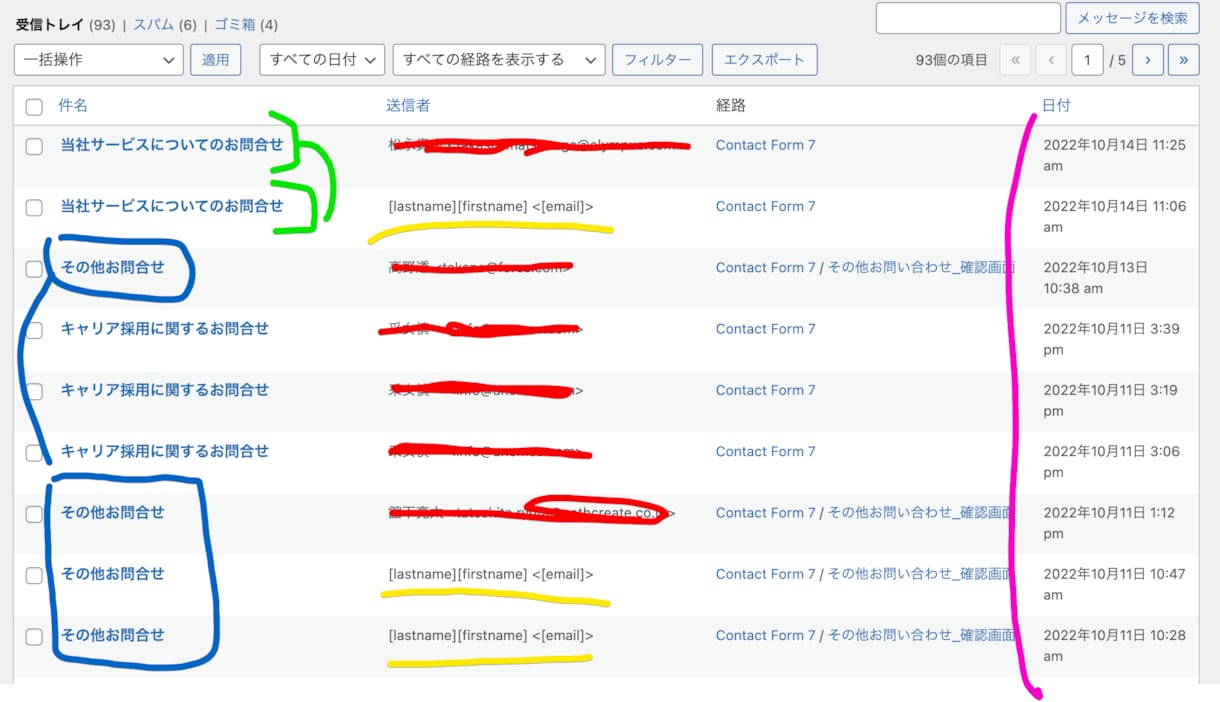
Task: Open the すべての日付 date filter dropdown
Action: click(x=322, y=60)
